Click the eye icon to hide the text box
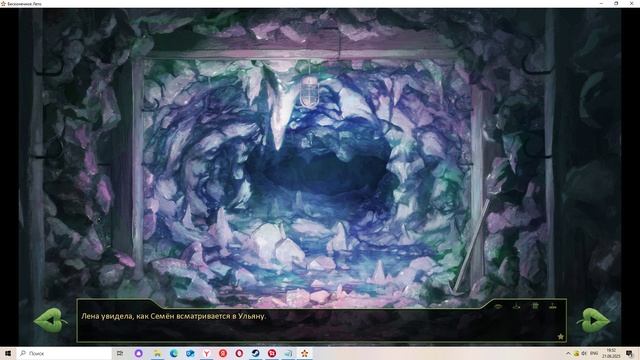The width and height of the screenshot is (640, 360). [x=498, y=306]
